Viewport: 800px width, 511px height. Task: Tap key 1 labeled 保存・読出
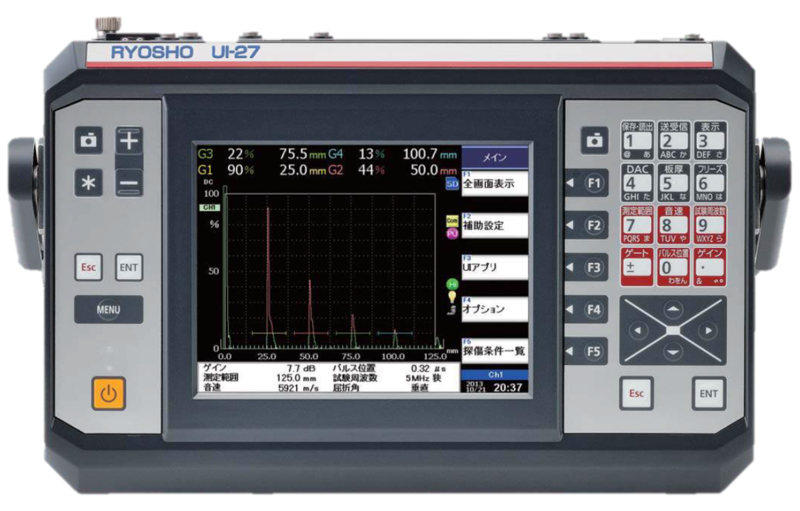coord(637,140)
